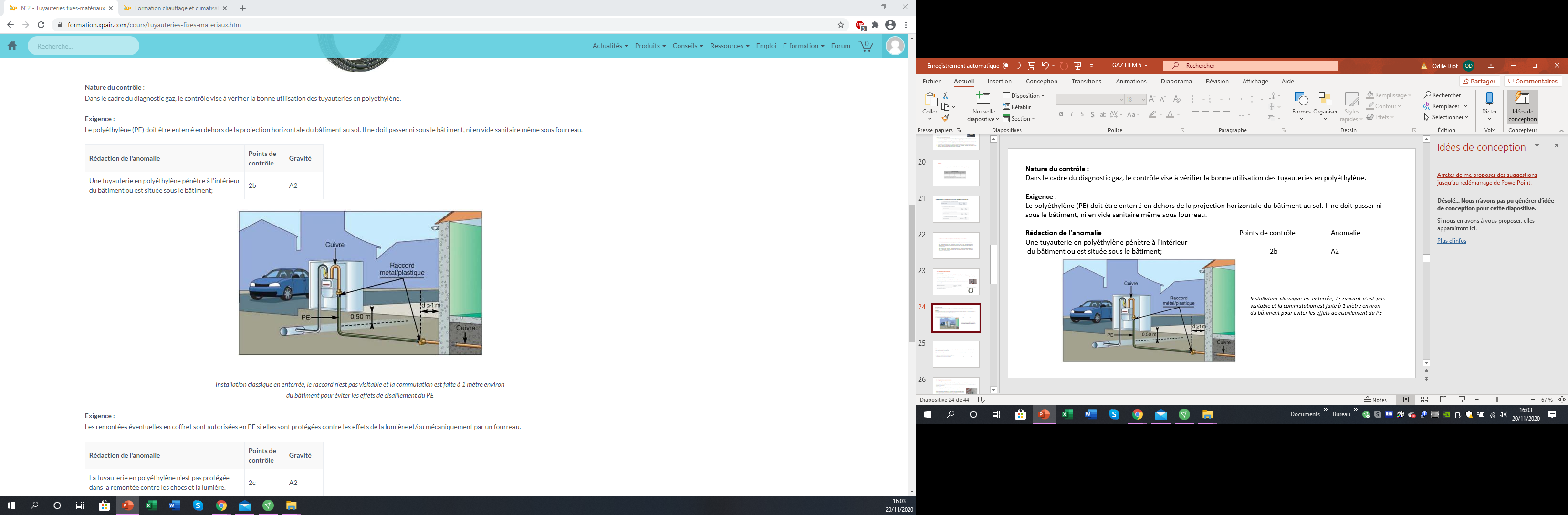Toggle Enregistrement automatique switch
This screenshot has width=1568, height=515.
(x=1012, y=66)
